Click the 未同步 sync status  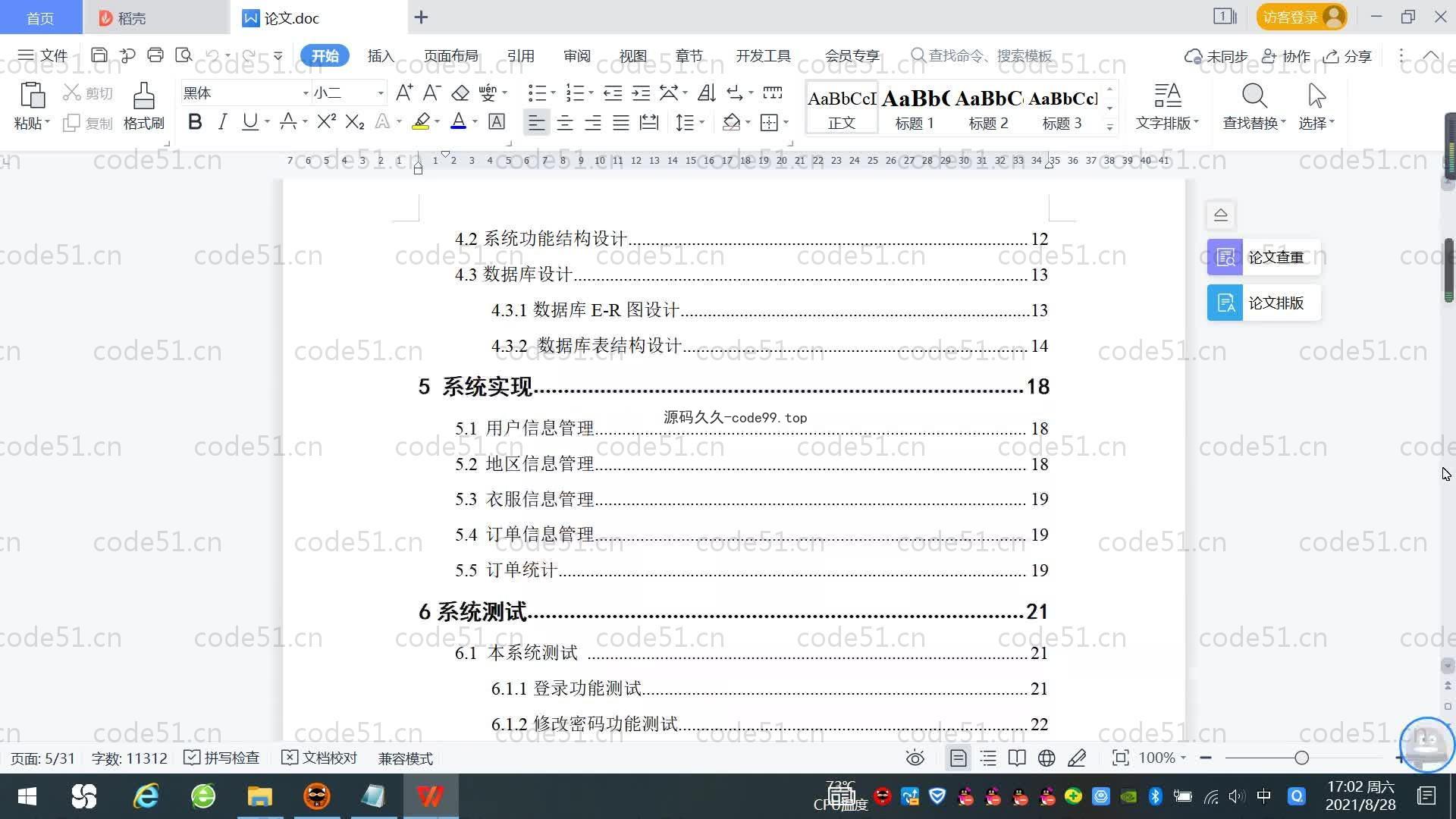1216,55
